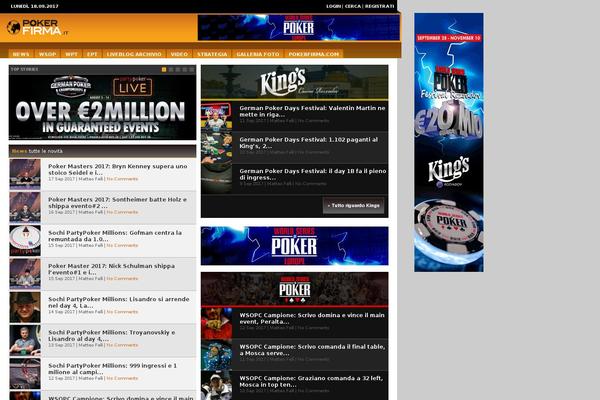Viewport: 600px width, 400px height.
Task: Read 'Gofman centra la remuntada' article
Action: [x=115, y=236]
